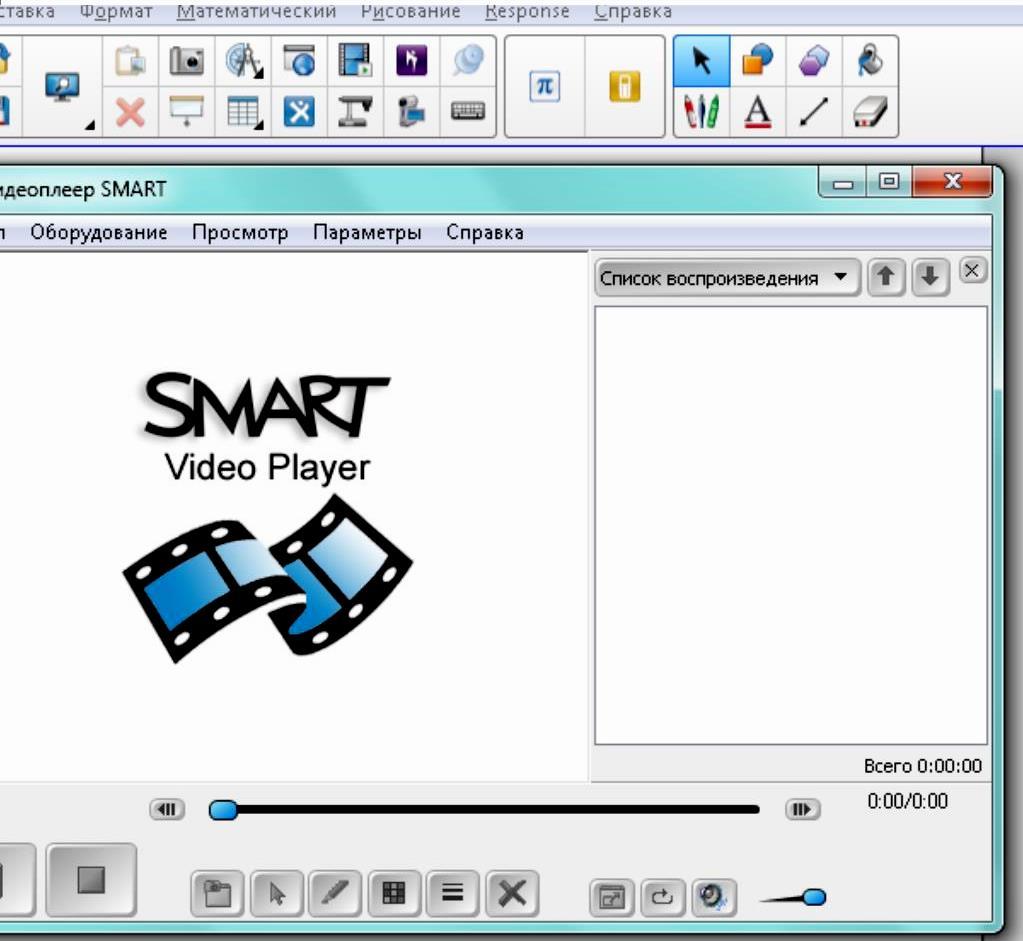Click the web browser globe icon
Screen dimensions: 1023x941
click(x=299, y=61)
